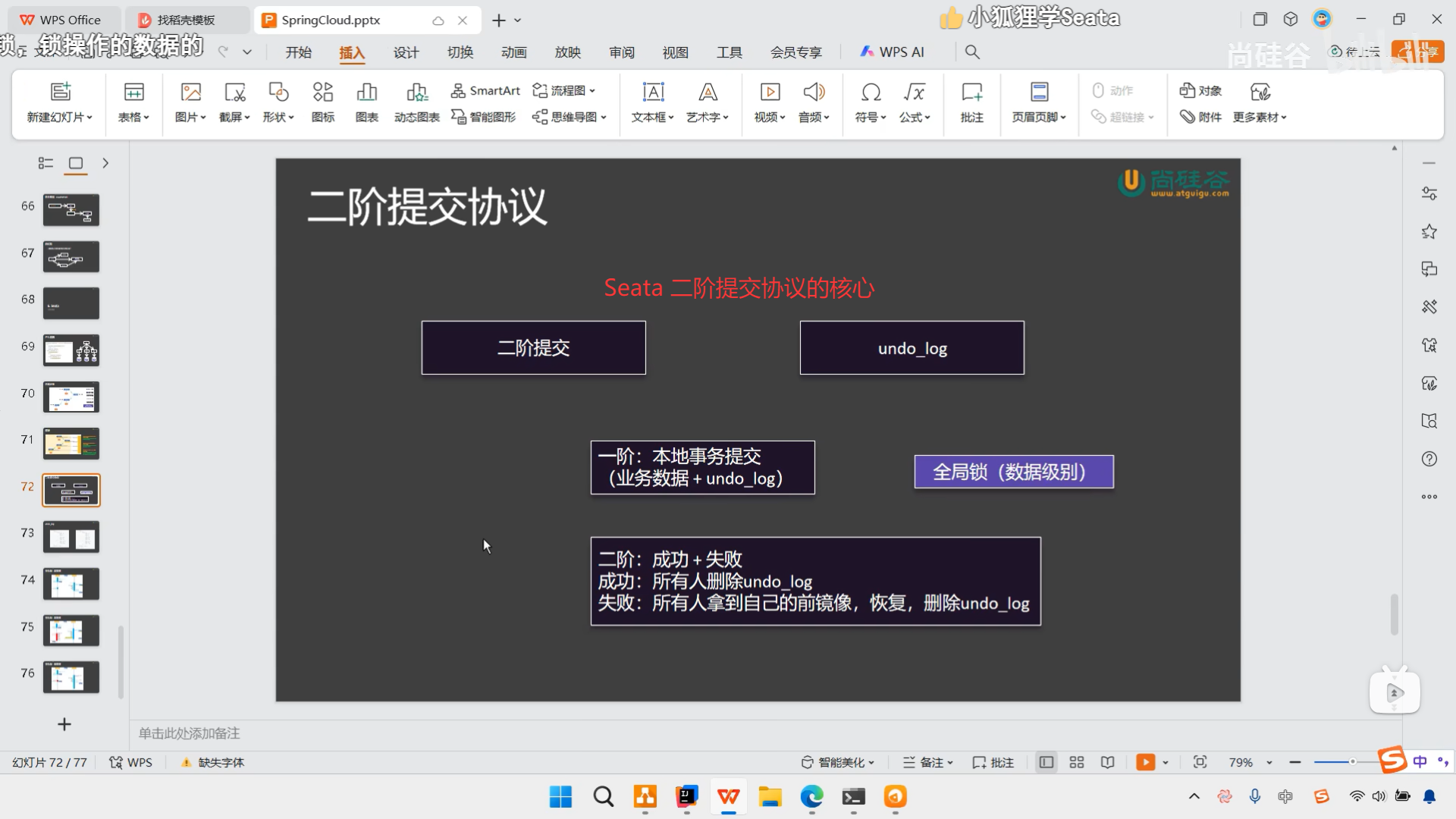Image resolution: width=1456 pixels, height=819 pixels.
Task: Switch to the 动画 ribbon tab
Action: (513, 52)
